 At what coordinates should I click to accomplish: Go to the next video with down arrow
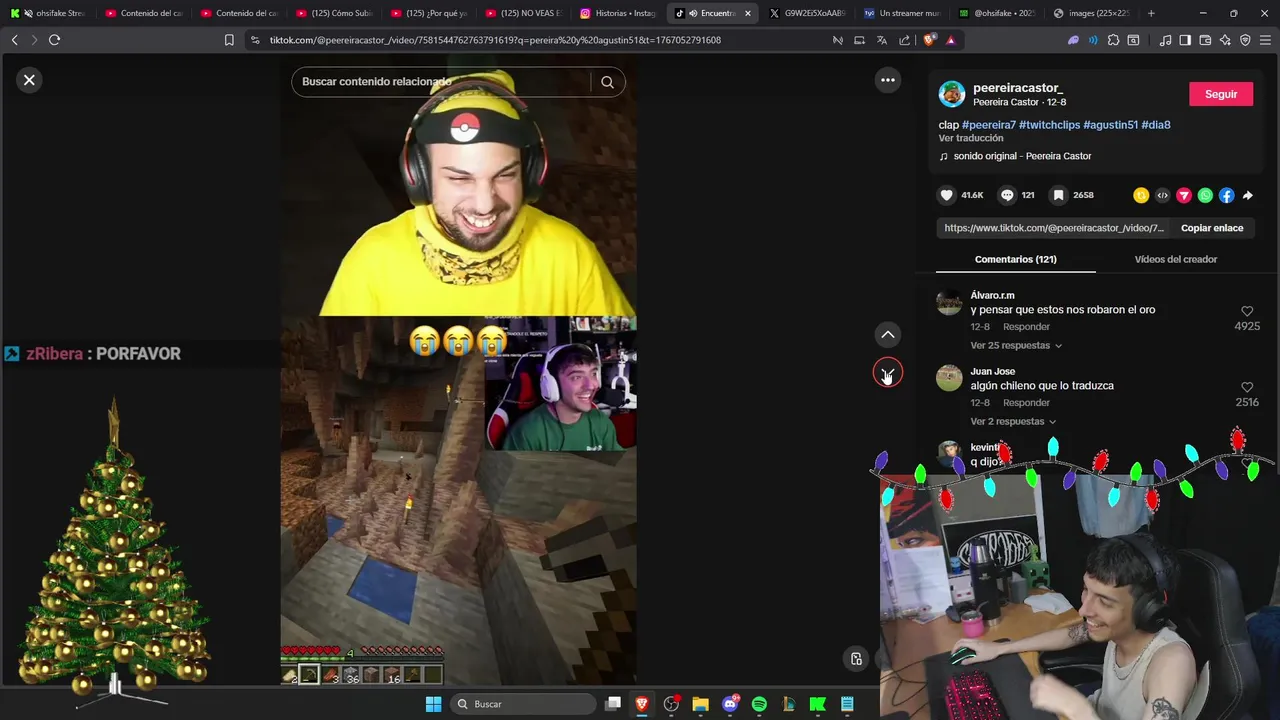[x=887, y=373]
